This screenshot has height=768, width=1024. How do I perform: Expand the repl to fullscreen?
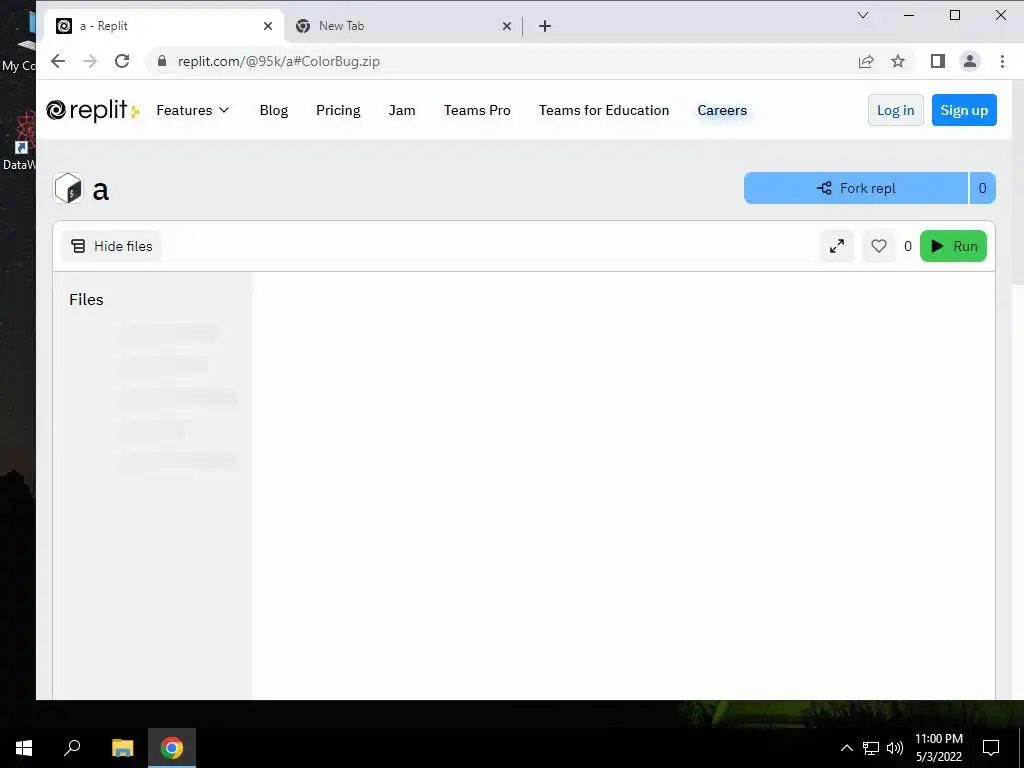tap(837, 246)
